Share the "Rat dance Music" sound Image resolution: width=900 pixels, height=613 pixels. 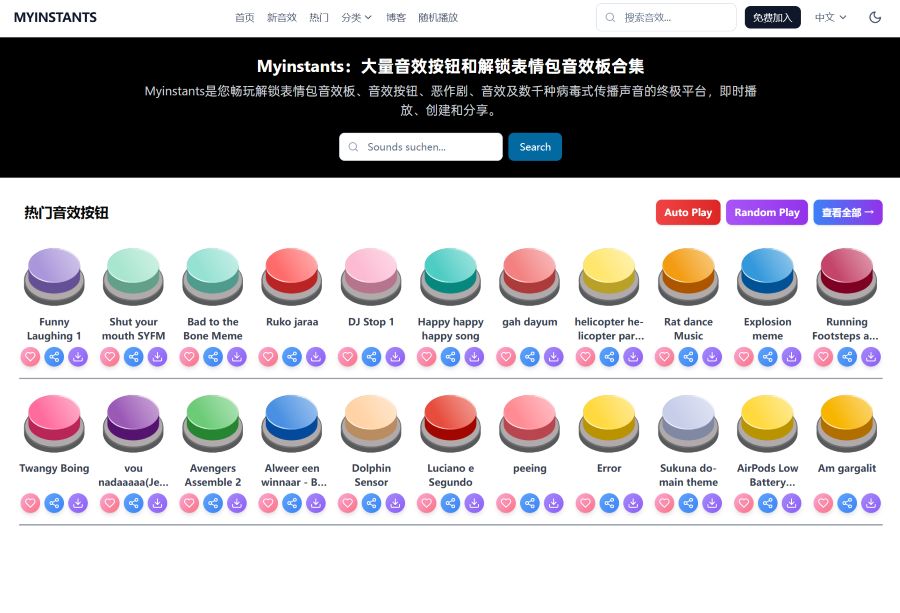(x=687, y=357)
